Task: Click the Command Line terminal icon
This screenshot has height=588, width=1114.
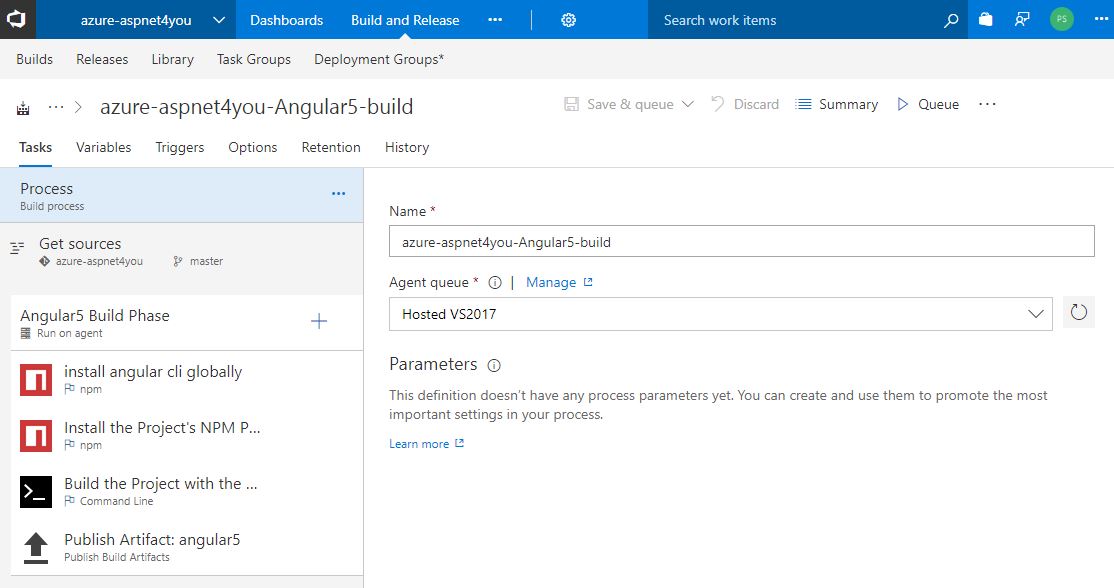Action: 36,491
